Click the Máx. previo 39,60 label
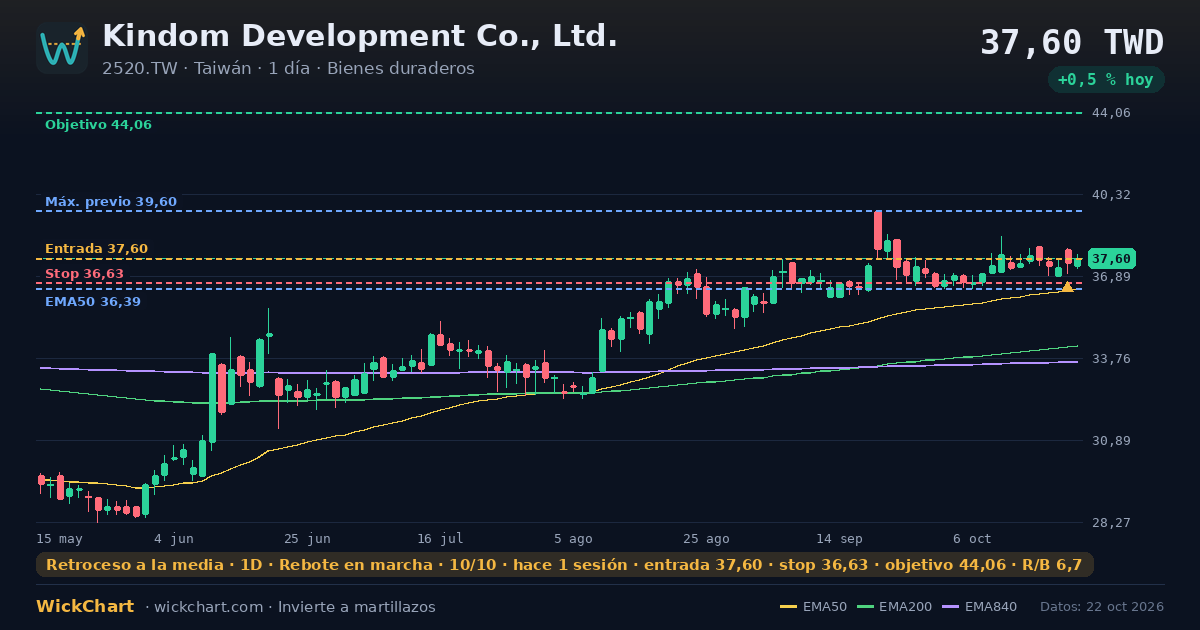 point(111,202)
